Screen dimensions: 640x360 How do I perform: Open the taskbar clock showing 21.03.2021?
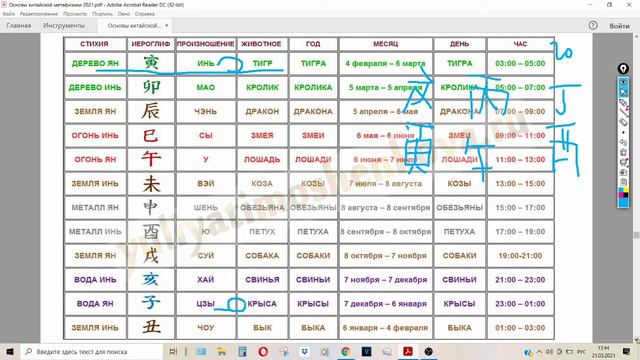click(603, 351)
